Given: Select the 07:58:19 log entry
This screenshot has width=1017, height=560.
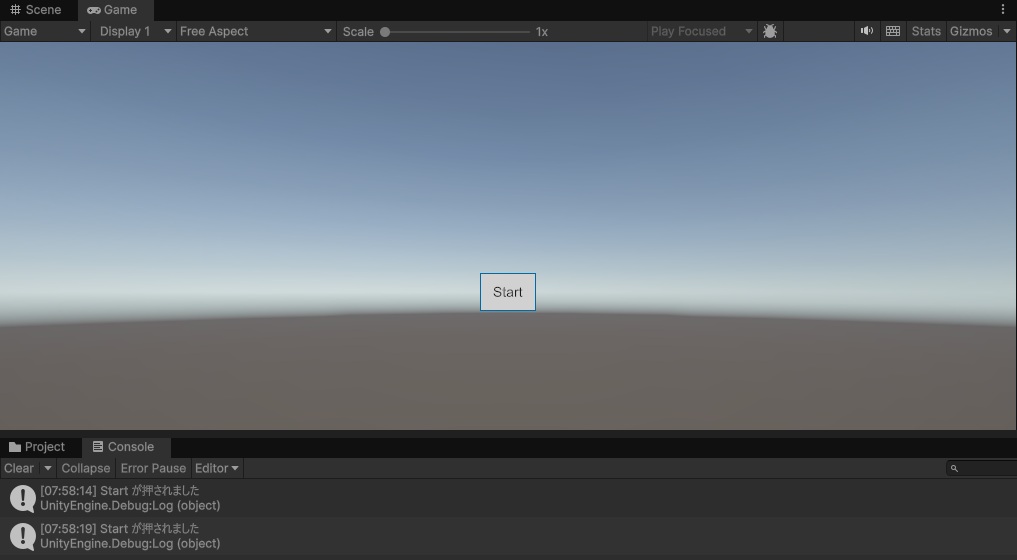Looking at the screenshot, I should click(508, 536).
